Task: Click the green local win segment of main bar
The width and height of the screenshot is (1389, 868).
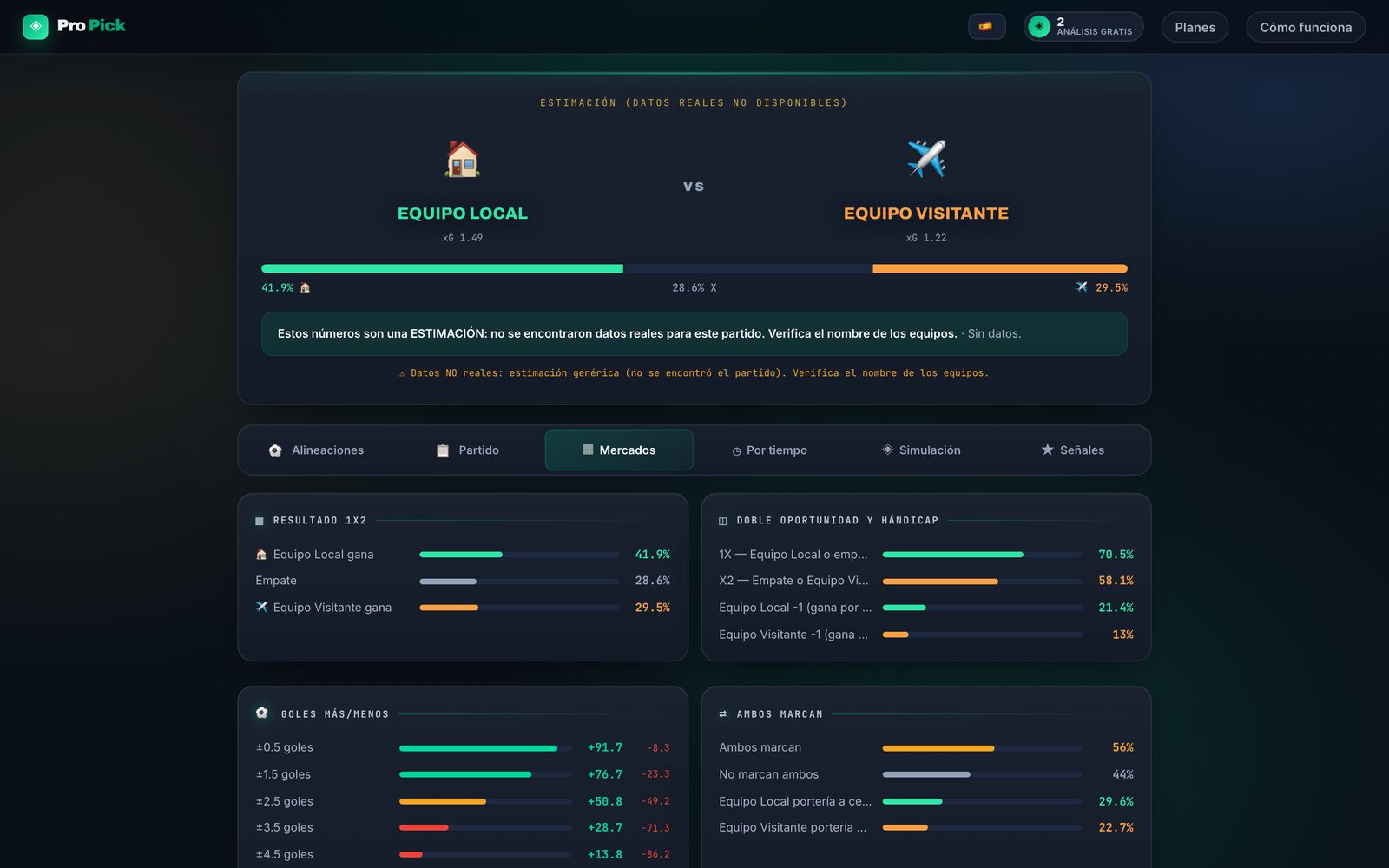Action: click(442, 269)
